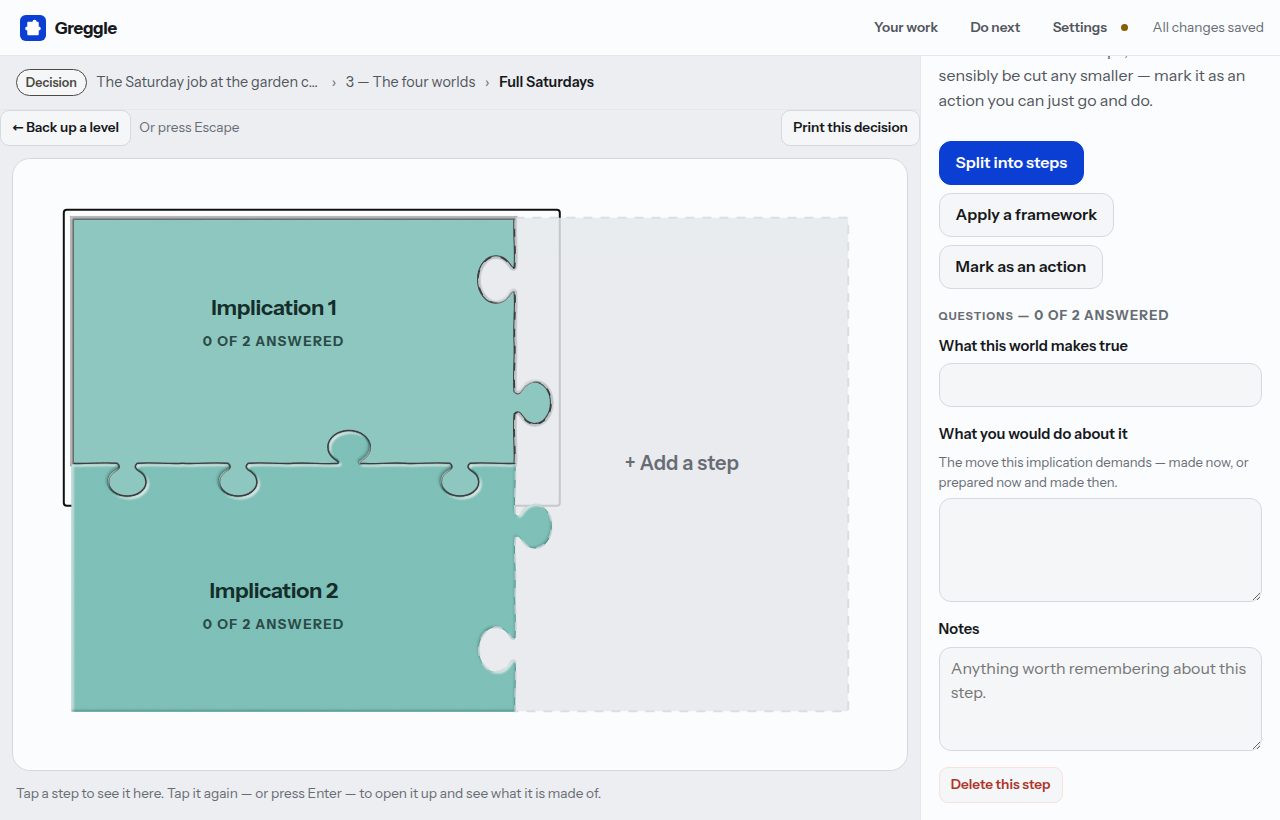This screenshot has width=1280, height=820.
Task: Go to Do next
Action: pyautogui.click(x=995, y=27)
